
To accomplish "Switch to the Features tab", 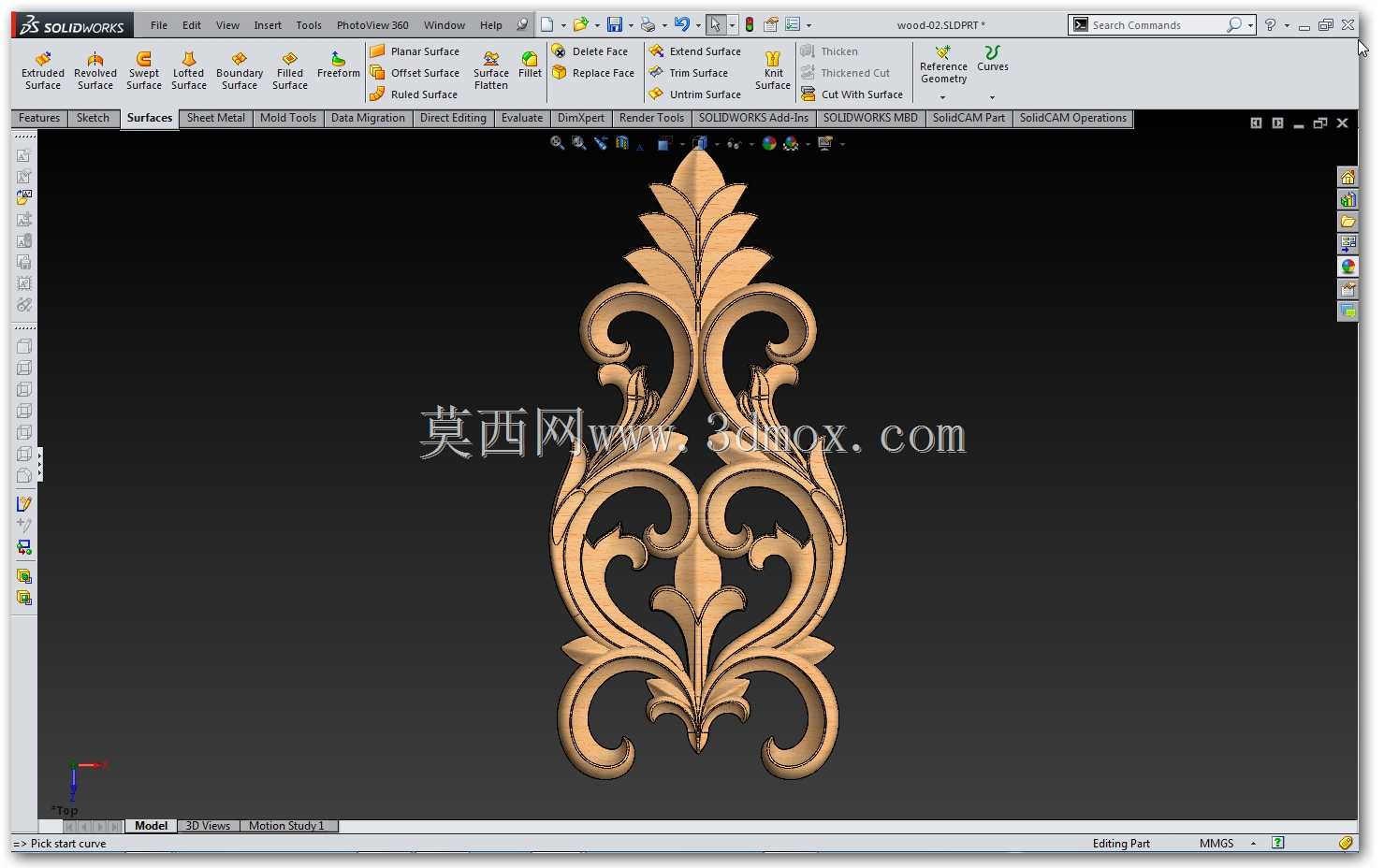I will (x=39, y=118).
